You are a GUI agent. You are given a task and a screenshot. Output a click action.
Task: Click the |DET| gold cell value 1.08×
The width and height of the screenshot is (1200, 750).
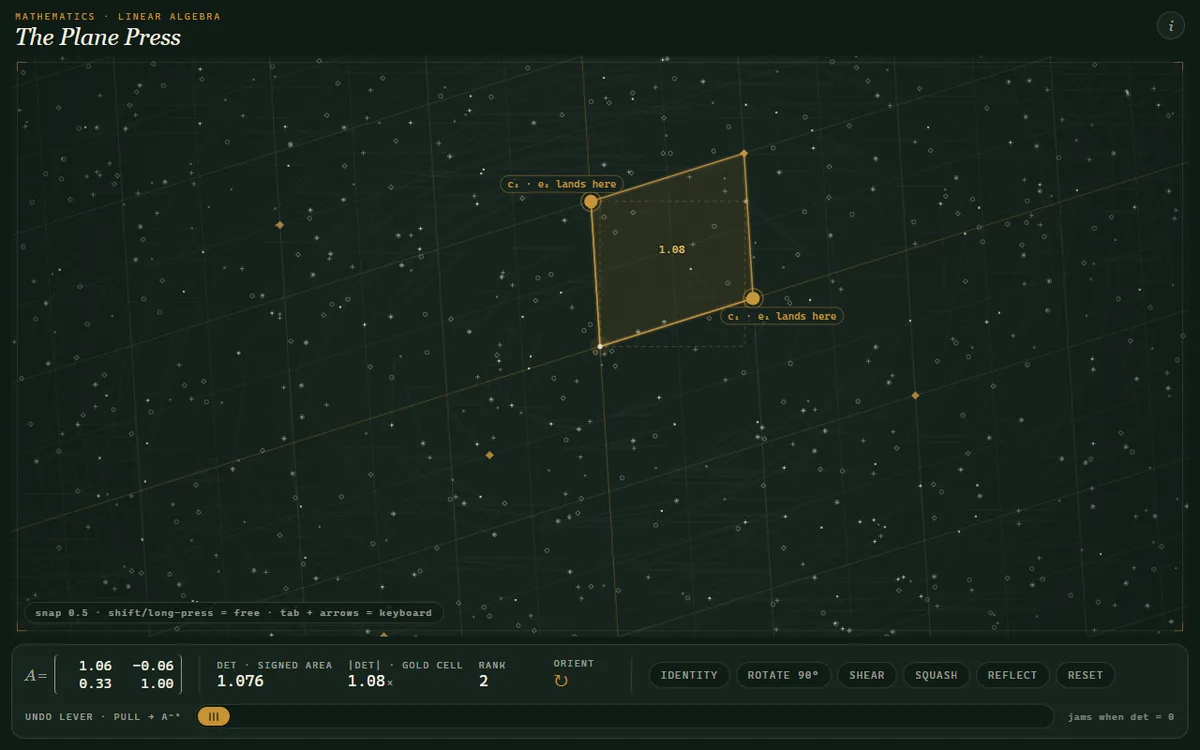tap(371, 681)
